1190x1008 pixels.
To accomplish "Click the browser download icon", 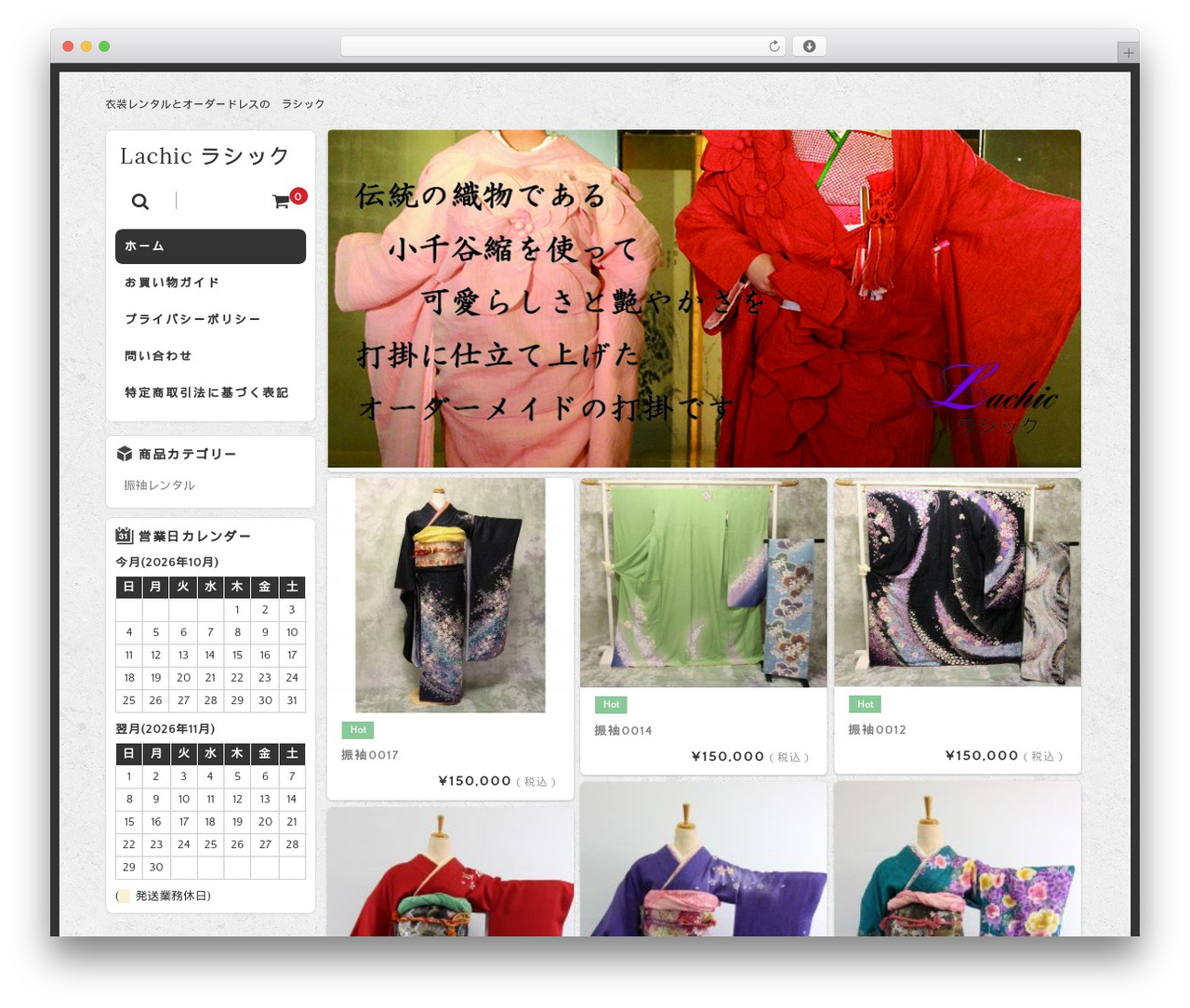I will pos(809,46).
